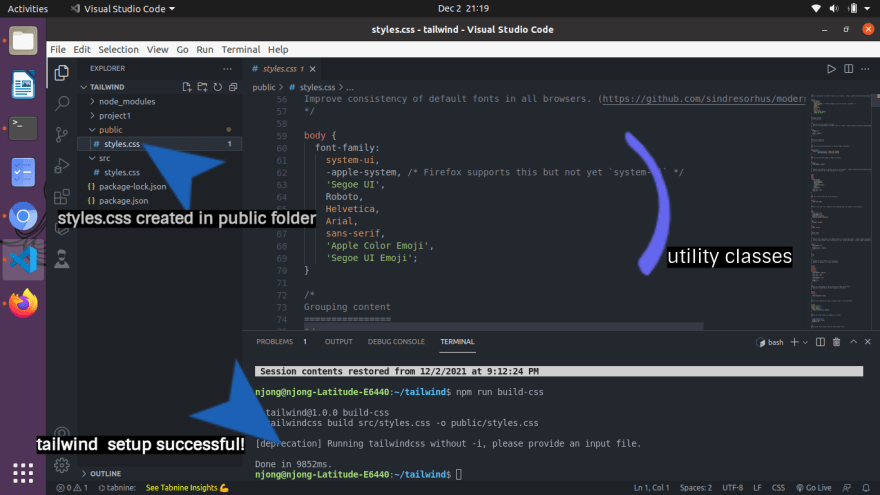The width and height of the screenshot is (880, 495).
Task: Select the TERMINAL panel tab
Action: pos(457,342)
